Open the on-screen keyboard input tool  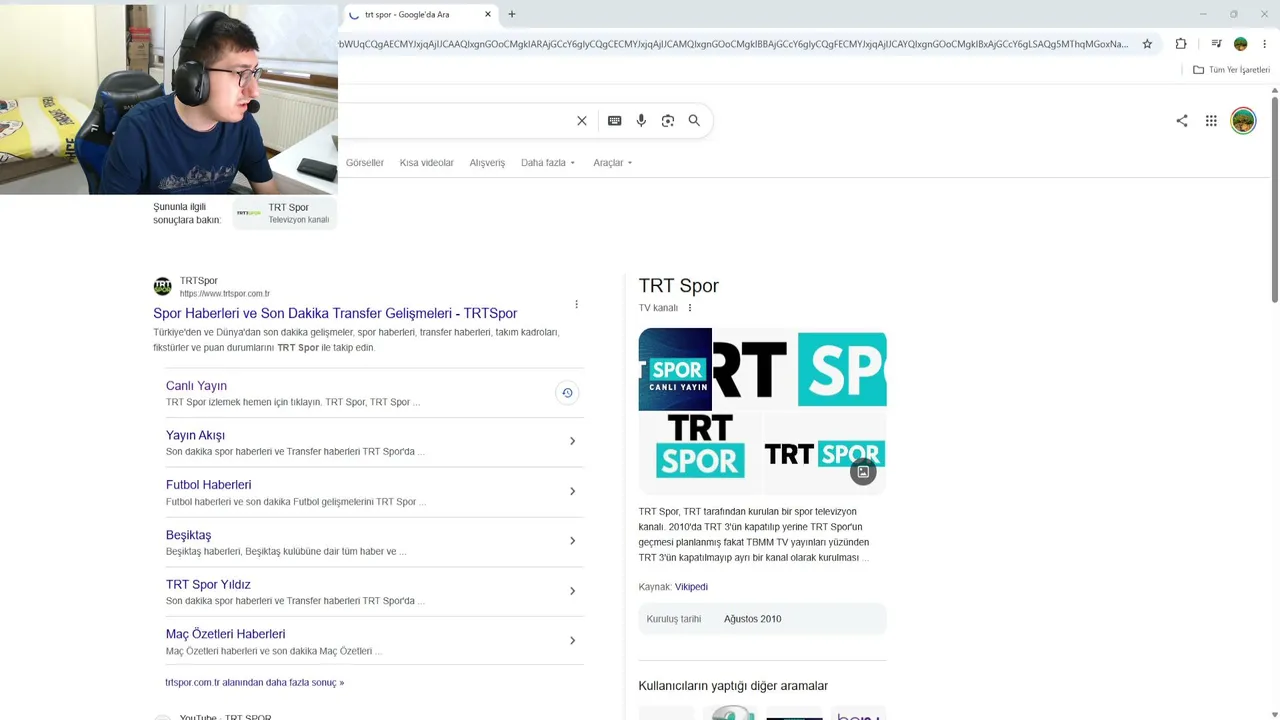pyautogui.click(x=615, y=121)
